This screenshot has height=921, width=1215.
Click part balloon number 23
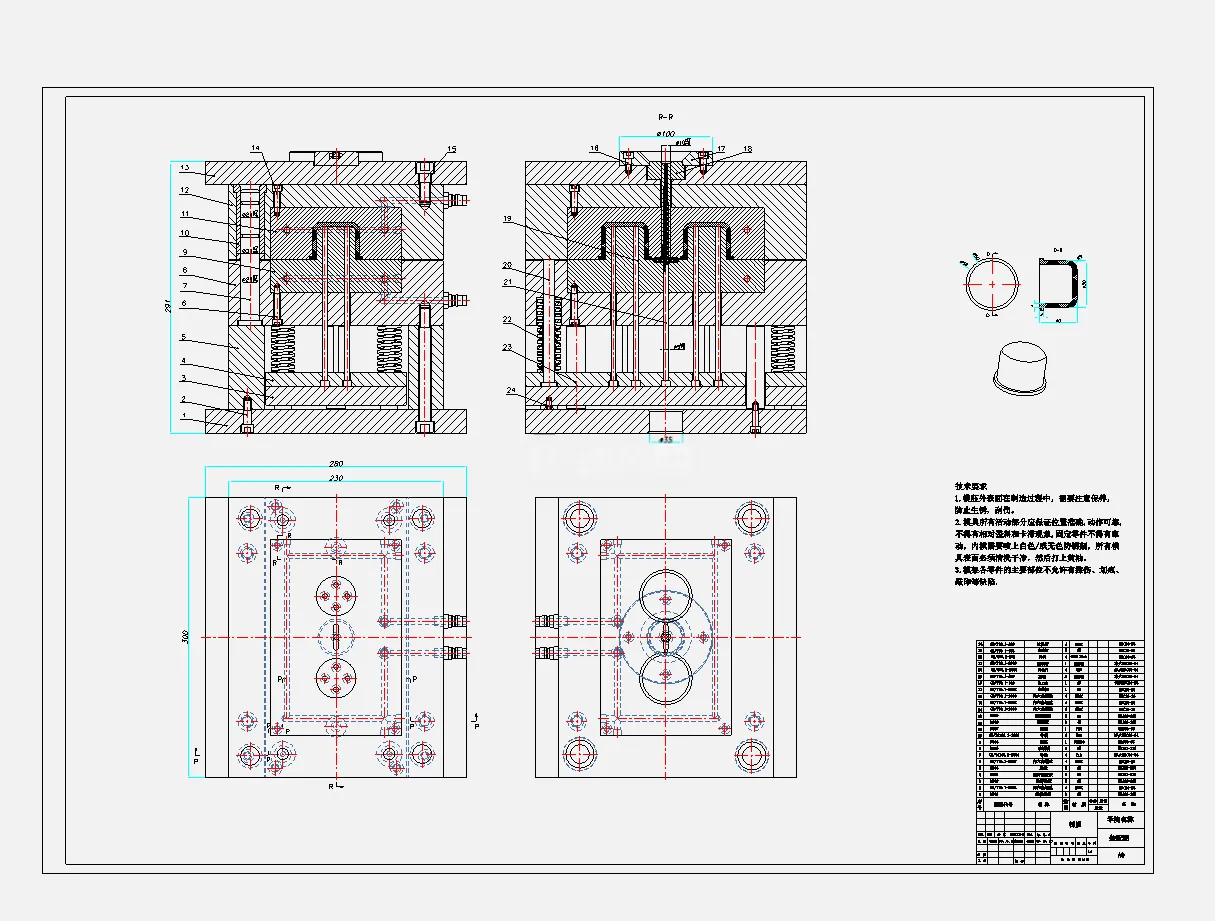click(508, 347)
